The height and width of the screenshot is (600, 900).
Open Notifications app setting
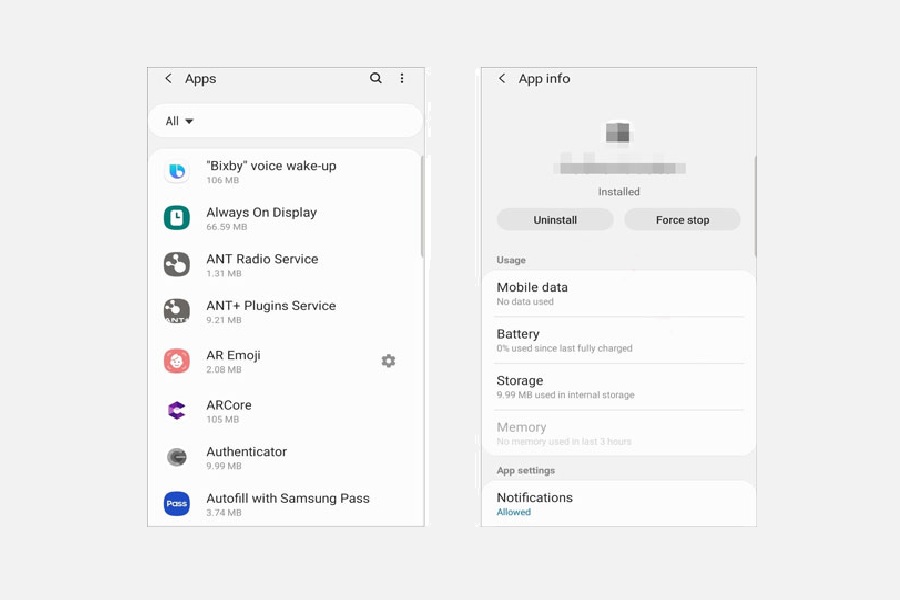pyautogui.click(x=618, y=503)
